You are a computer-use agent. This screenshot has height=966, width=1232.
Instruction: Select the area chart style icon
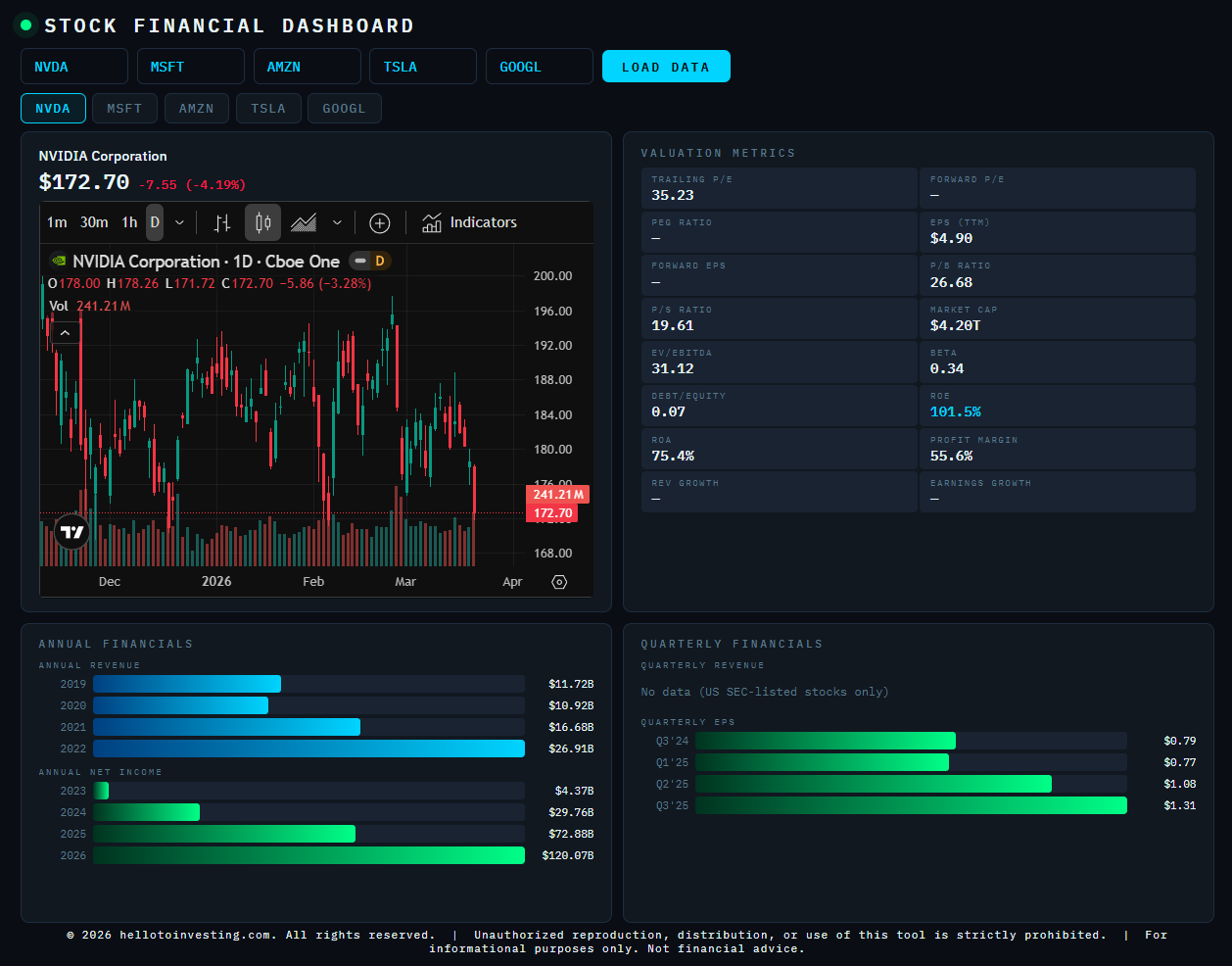[304, 222]
